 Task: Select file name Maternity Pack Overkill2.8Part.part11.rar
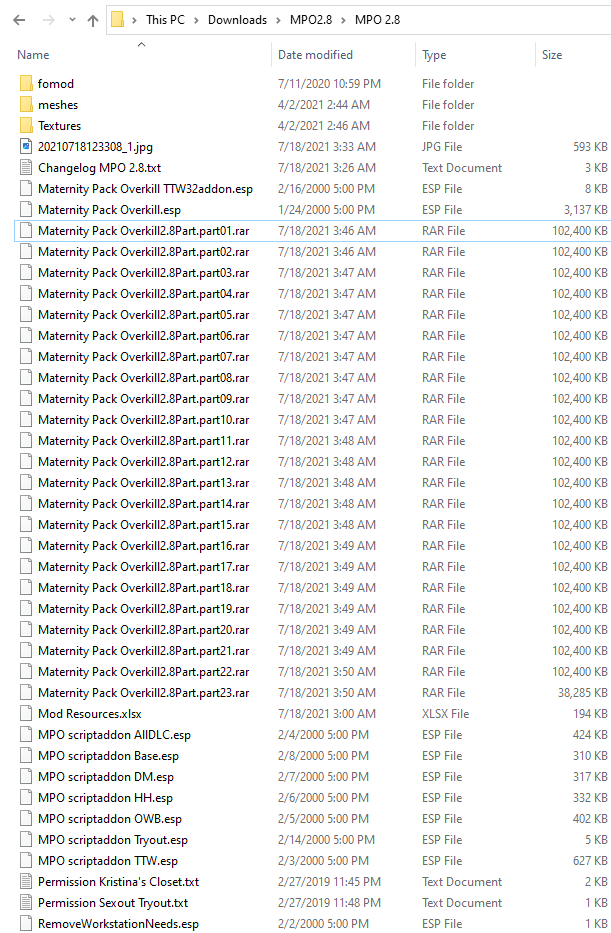click(x=143, y=441)
